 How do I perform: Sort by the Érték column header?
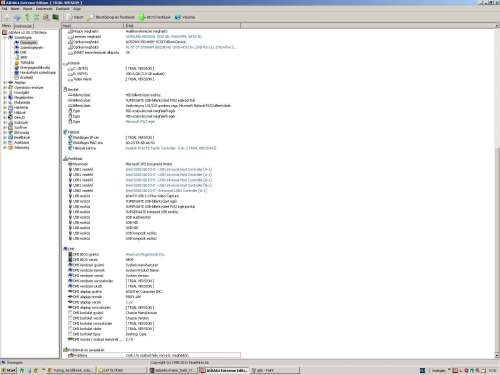[x=182, y=26]
